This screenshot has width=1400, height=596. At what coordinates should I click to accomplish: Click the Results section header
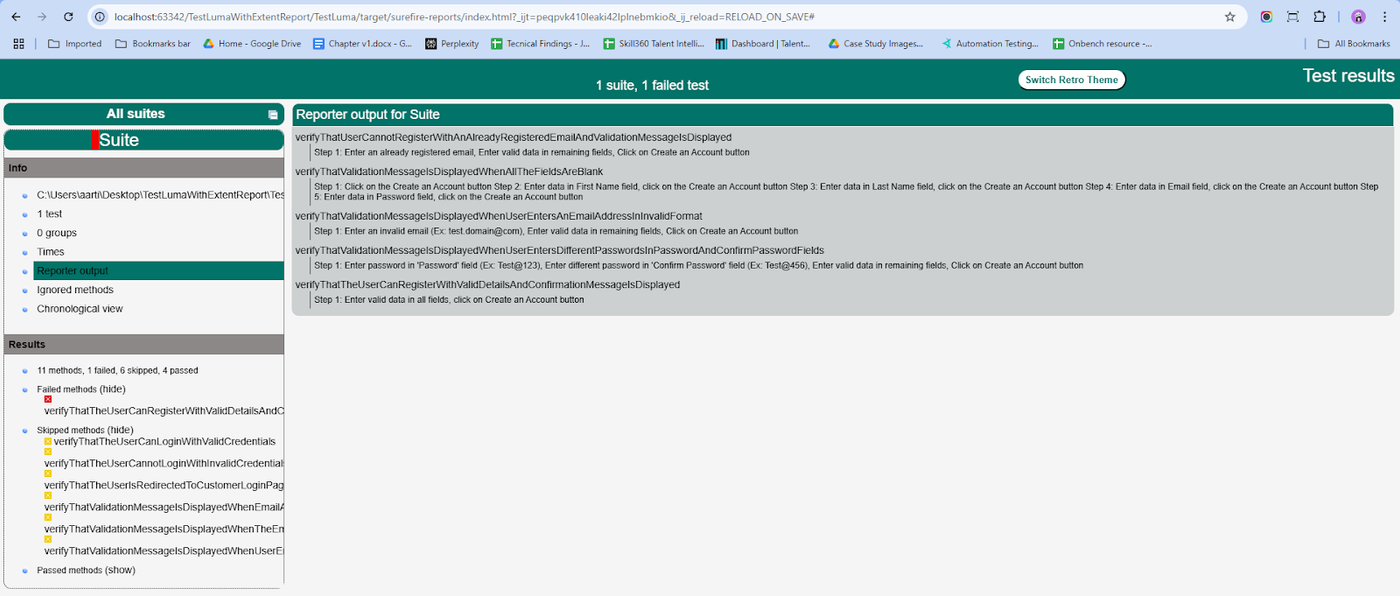[144, 344]
